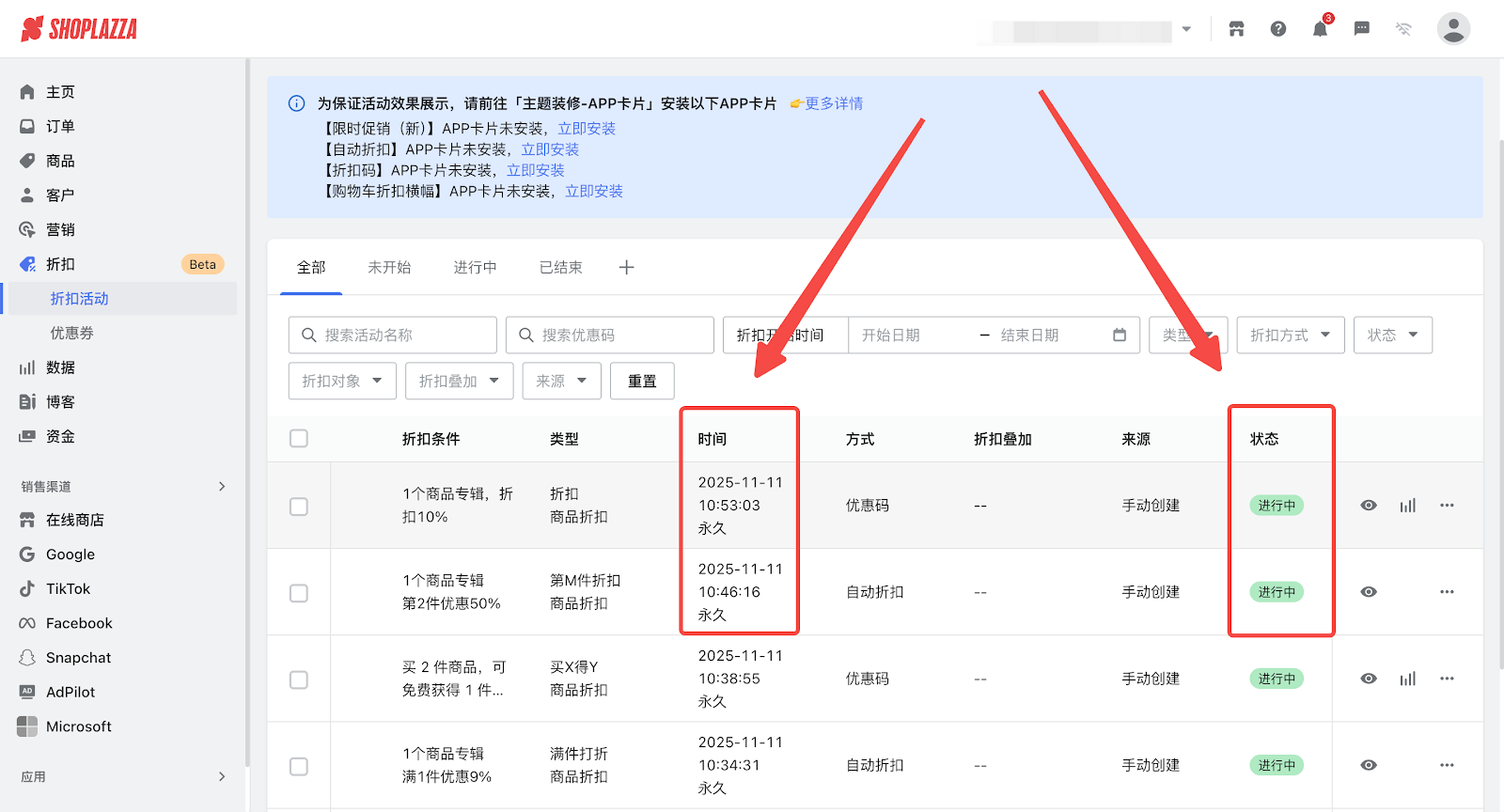Image resolution: width=1504 pixels, height=812 pixels.
Task: Open more options for second discount row
Action: [x=1447, y=592]
